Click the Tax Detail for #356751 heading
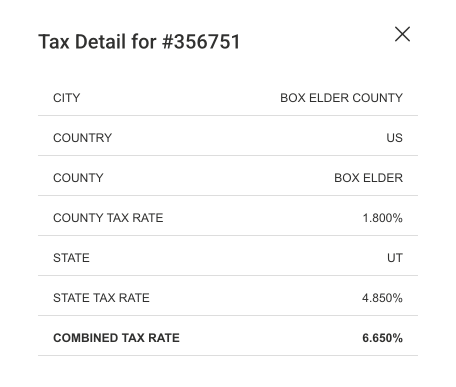This screenshot has height=387, width=456. (139, 42)
